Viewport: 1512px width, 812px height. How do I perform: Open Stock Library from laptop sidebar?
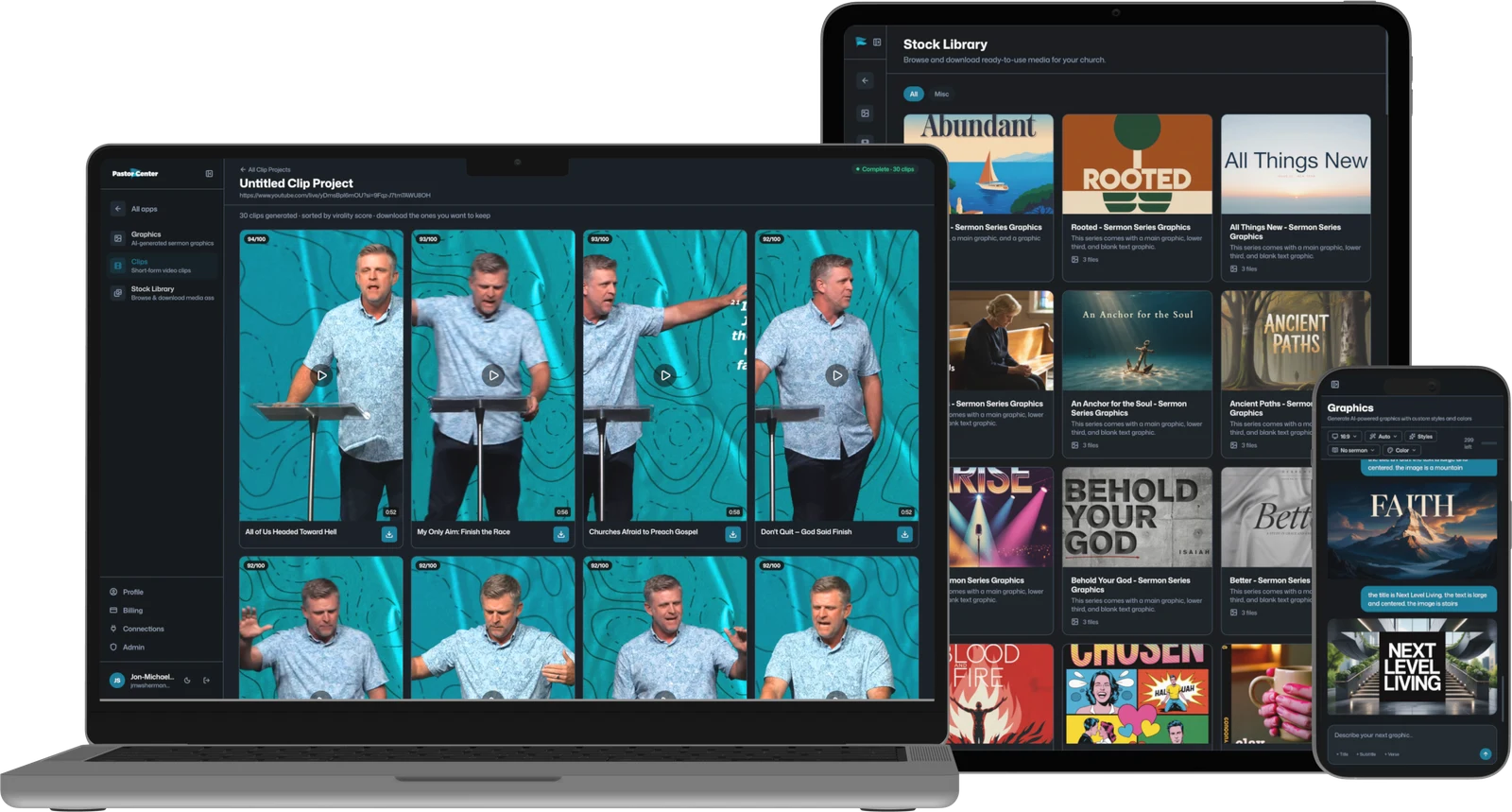162,293
